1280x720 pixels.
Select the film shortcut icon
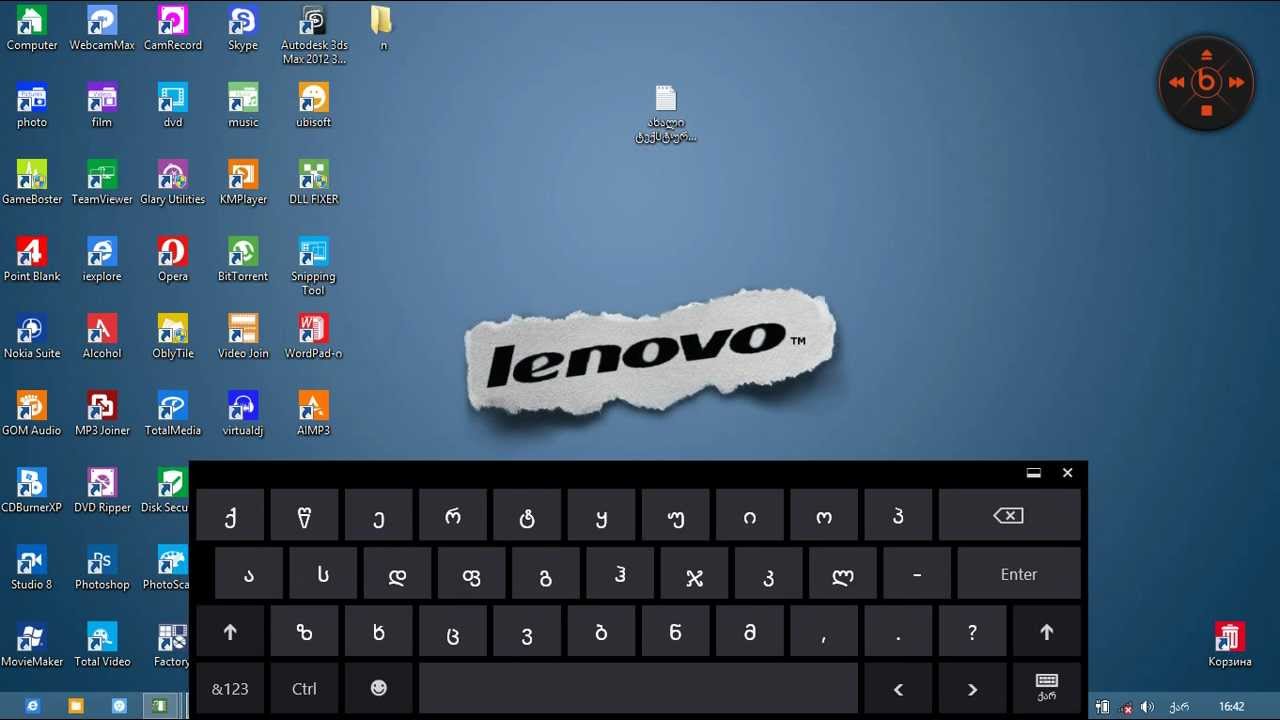pos(102,105)
